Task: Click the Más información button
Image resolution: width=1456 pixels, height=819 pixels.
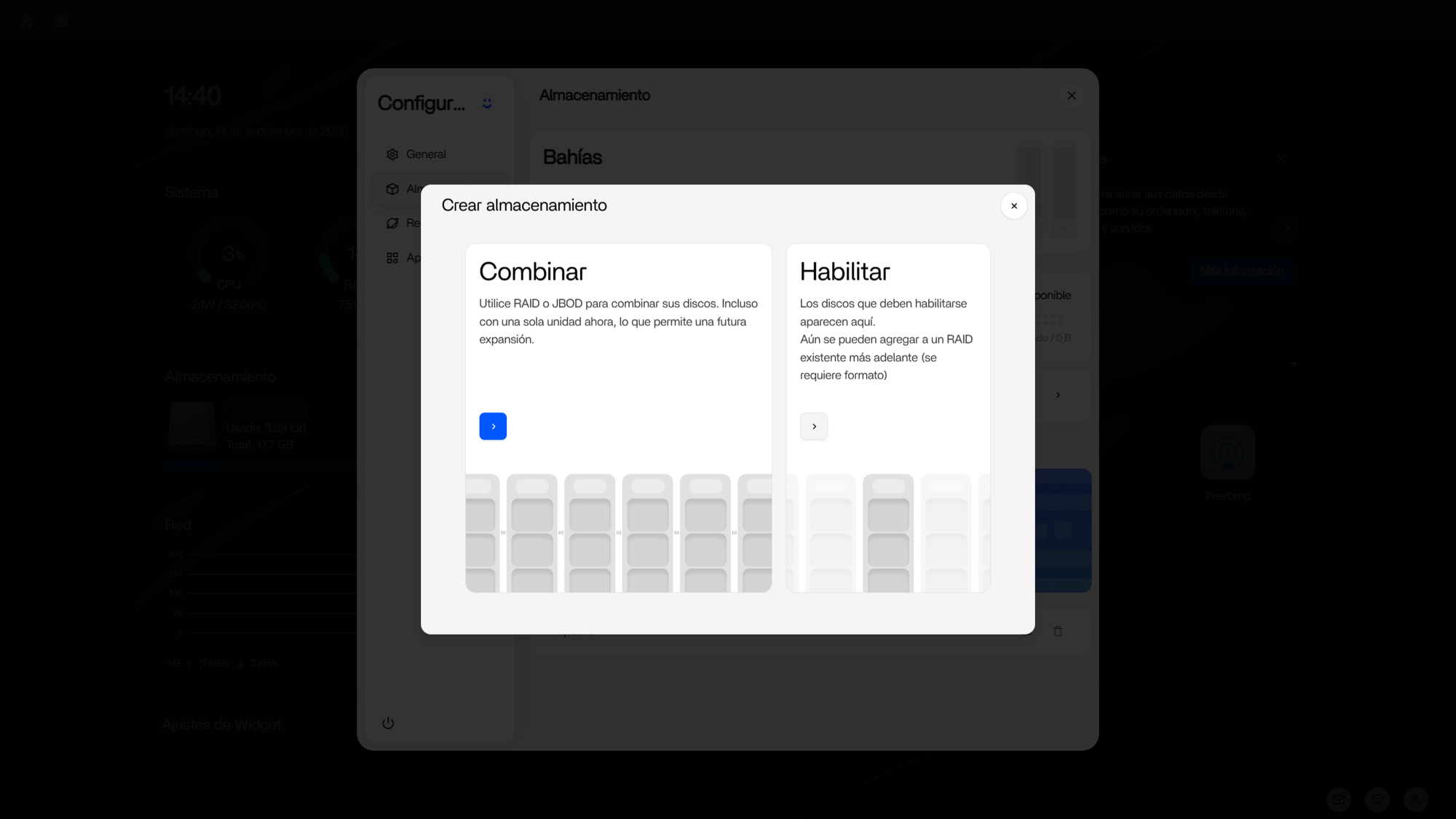Action: click(x=1241, y=271)
